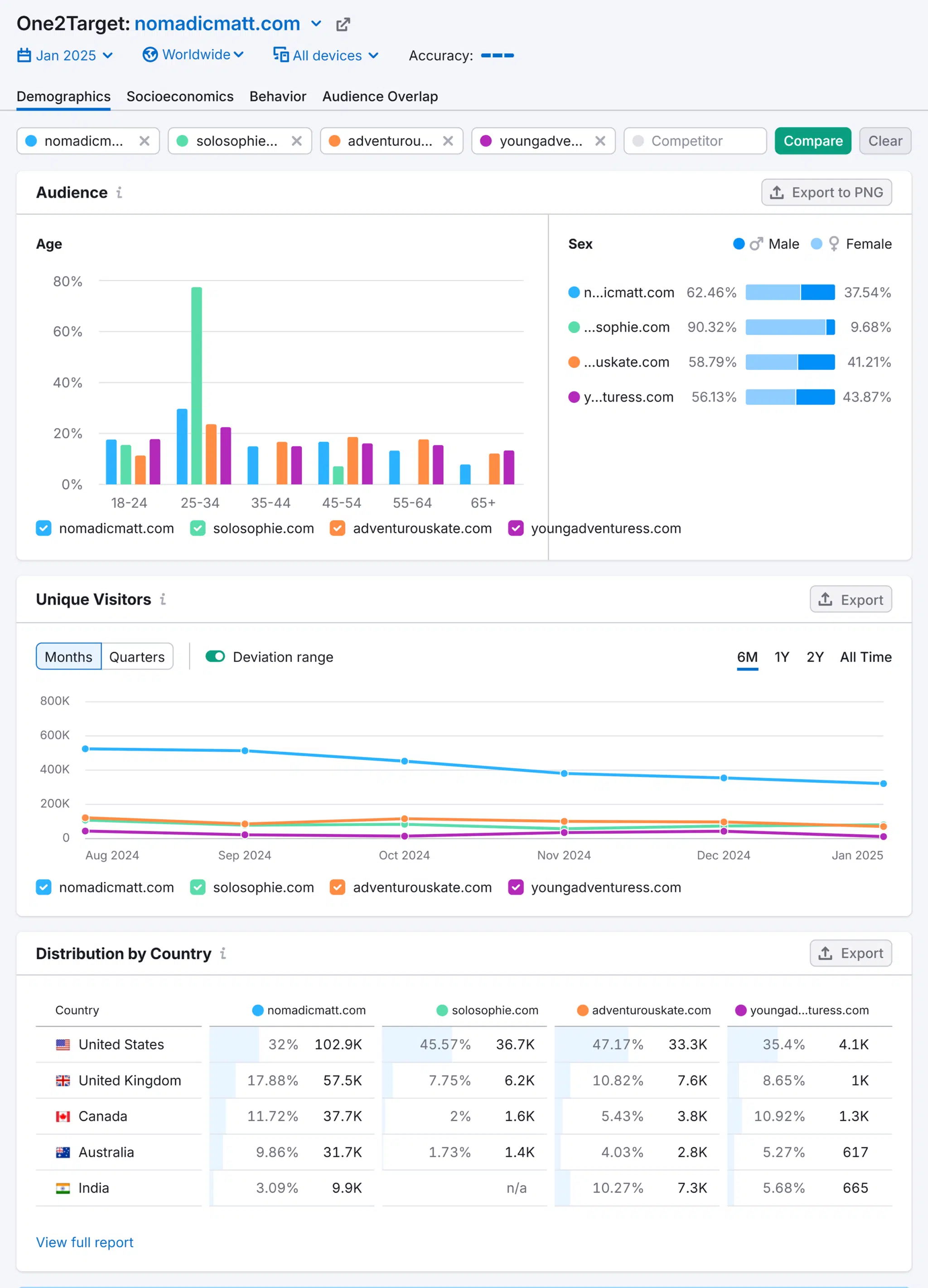Click the Clear button

tap(885, 141)
